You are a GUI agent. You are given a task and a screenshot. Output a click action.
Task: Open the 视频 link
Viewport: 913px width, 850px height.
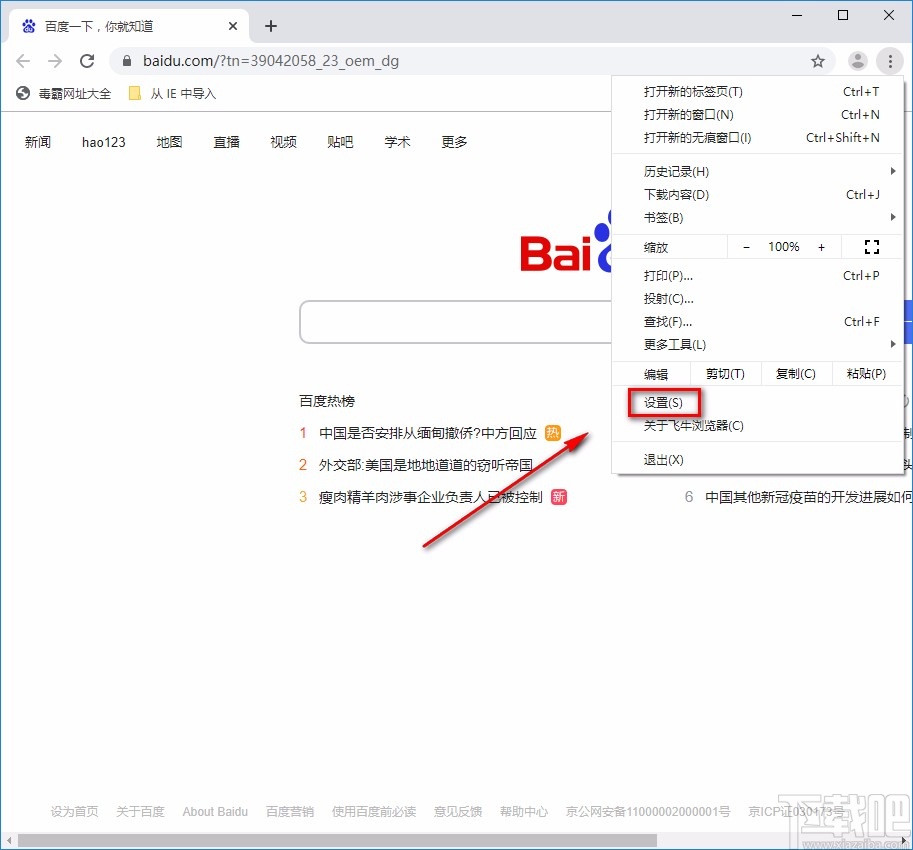point(284,142)
